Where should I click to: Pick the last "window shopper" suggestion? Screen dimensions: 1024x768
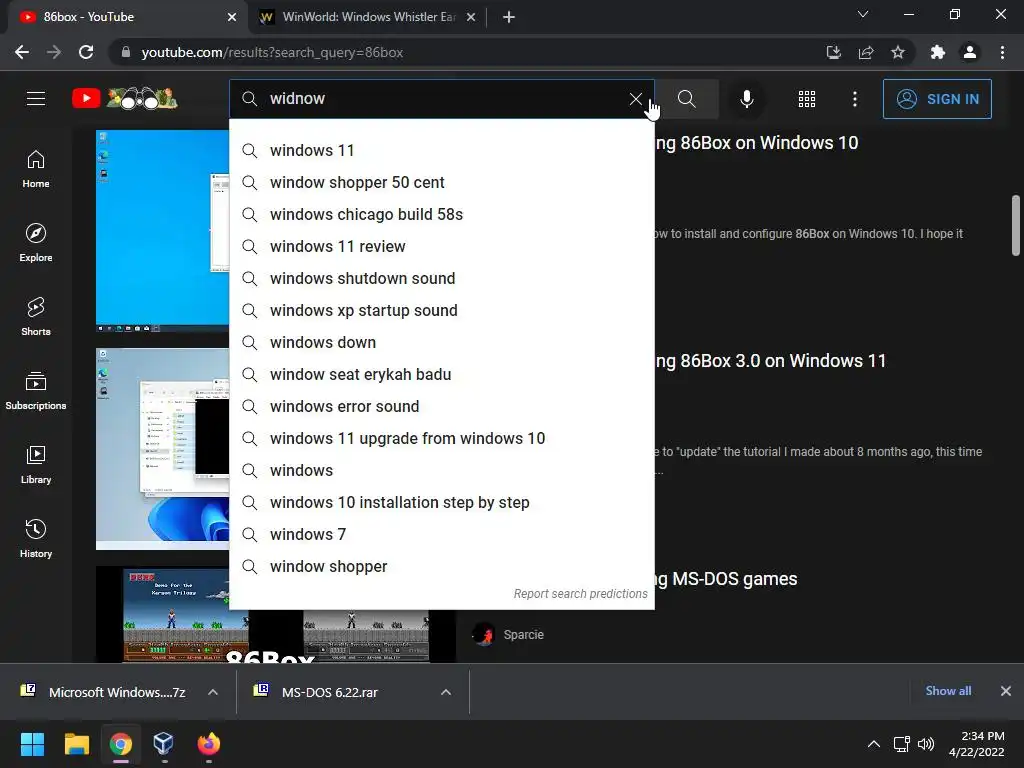tap(441, 566)
